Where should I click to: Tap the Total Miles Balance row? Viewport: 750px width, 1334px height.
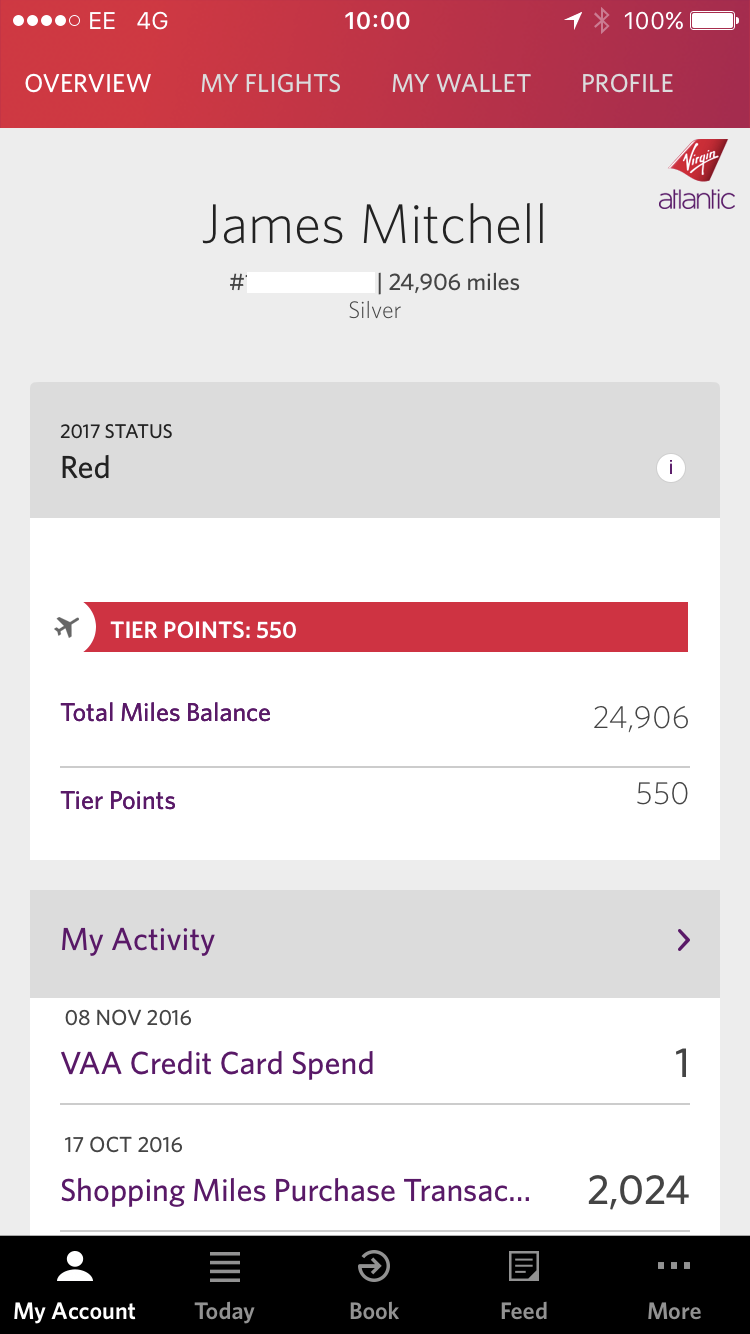(375, 715)
